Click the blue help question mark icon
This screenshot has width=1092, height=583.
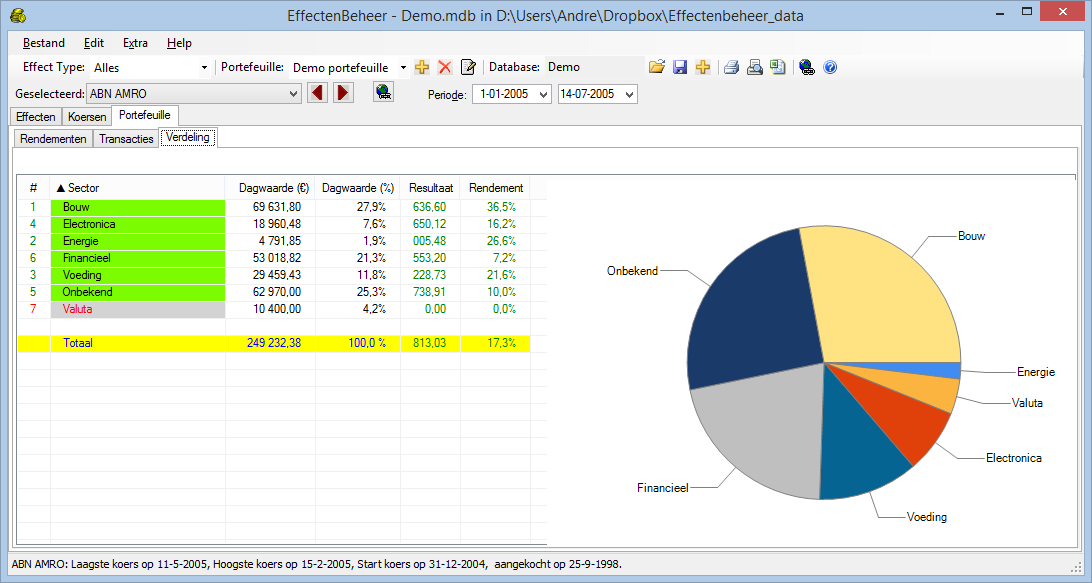coord(829,67)
